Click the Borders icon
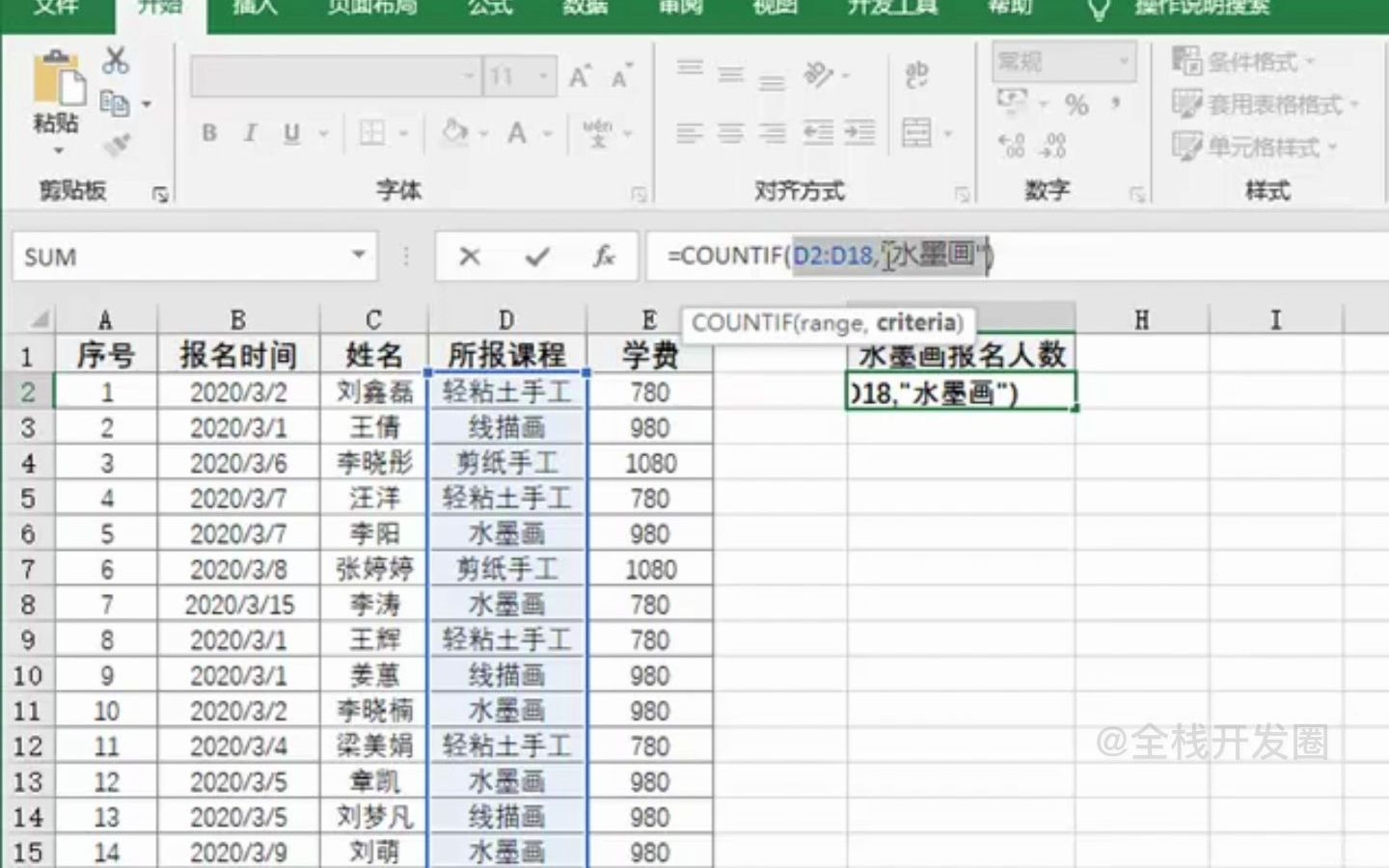This screenshot has width=1389, height=868. coord(372,133)
